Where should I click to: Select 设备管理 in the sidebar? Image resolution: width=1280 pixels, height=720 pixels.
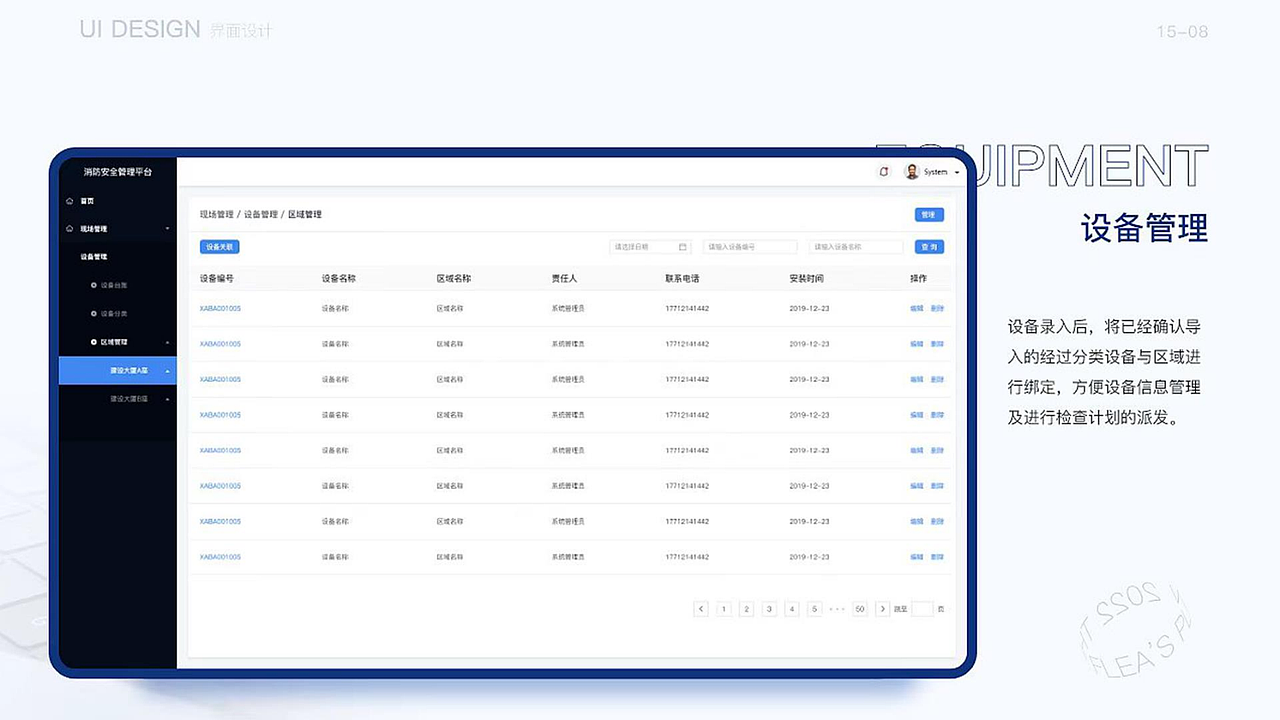94,257
